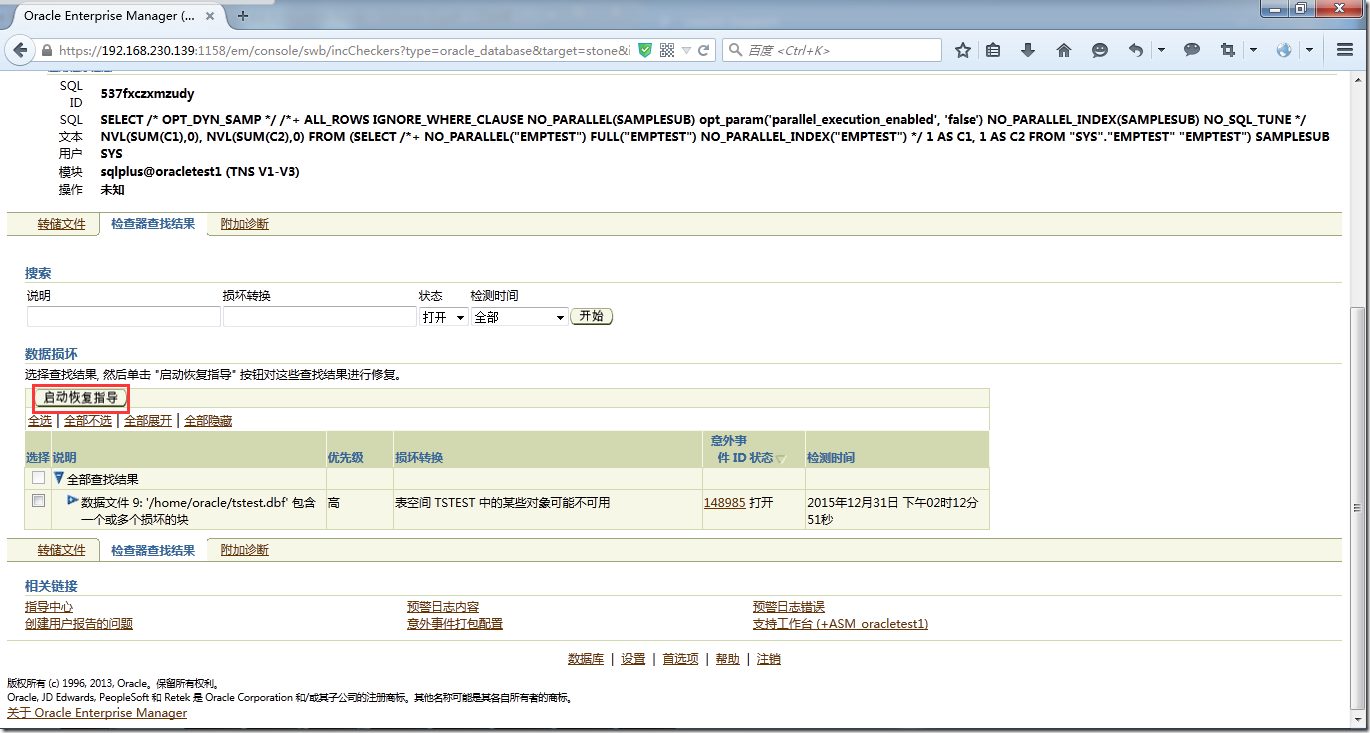Switch to upper 附加诊断 tab

click(245, 224)
